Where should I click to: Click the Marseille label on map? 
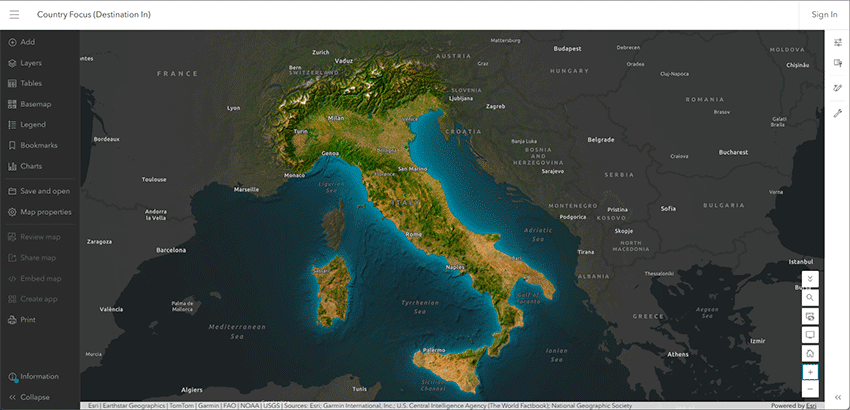[246, 190]
